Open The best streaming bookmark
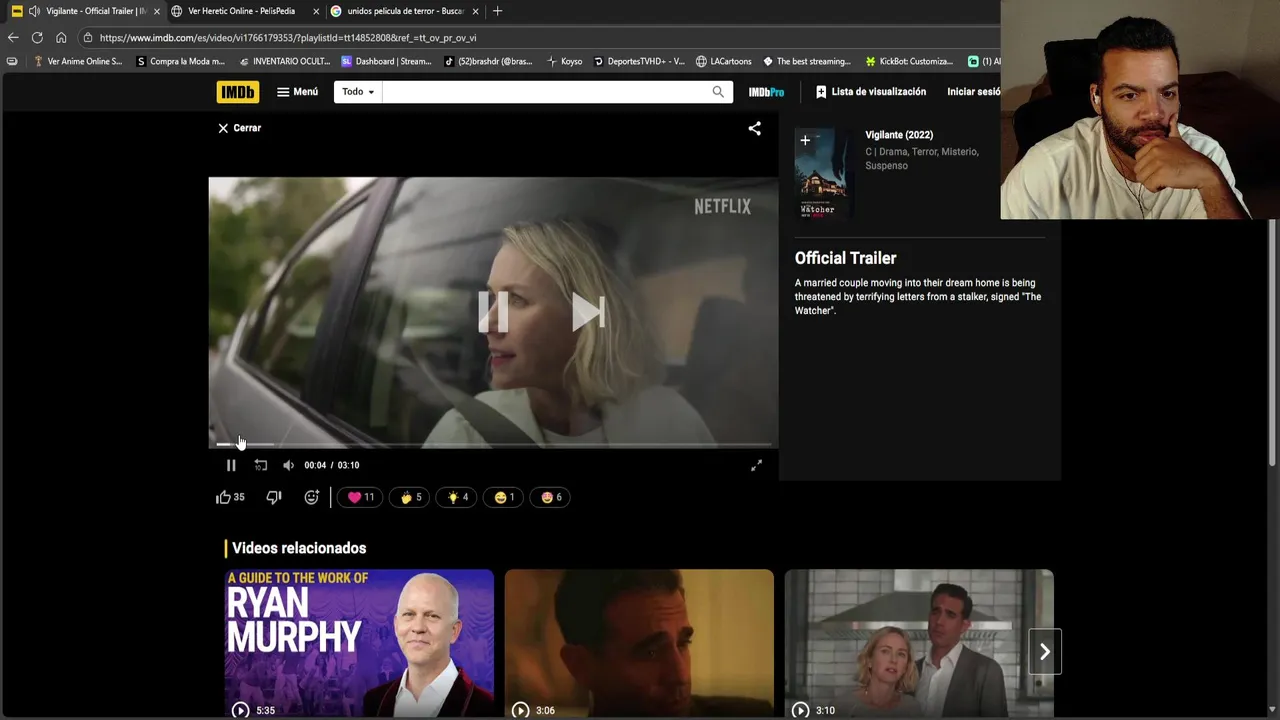 [x=807, y=62]
